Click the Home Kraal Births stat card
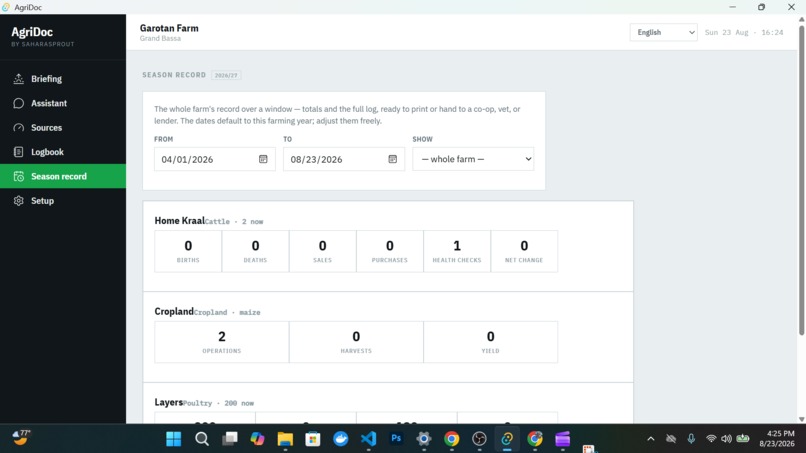This screenshot has width=806, height=453. pyautogui.click(x=188, y=251)
